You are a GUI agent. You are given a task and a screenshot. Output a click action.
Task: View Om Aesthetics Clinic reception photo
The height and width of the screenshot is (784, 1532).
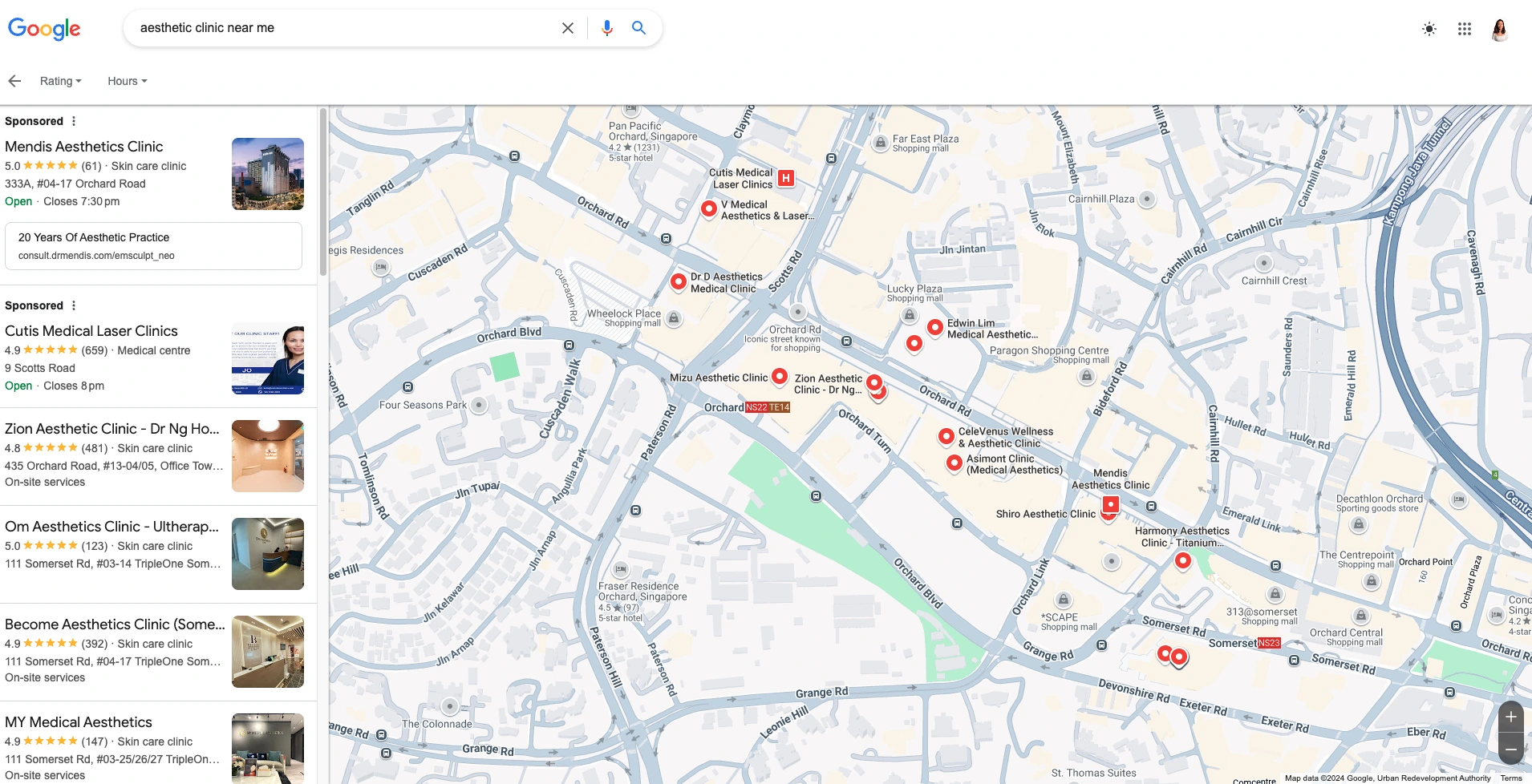pos(268,554)
